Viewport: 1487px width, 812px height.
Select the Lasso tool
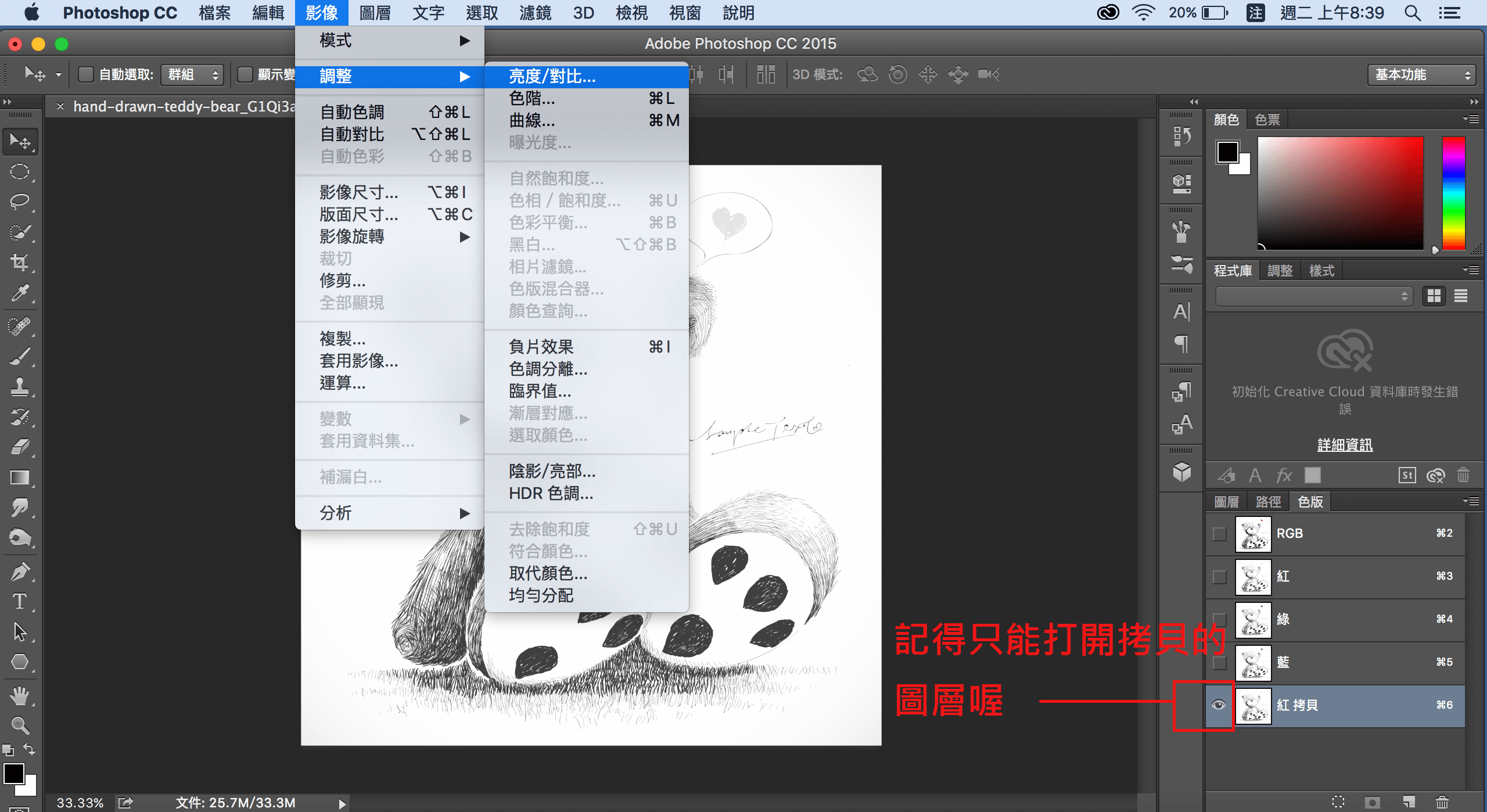[20, 202]
